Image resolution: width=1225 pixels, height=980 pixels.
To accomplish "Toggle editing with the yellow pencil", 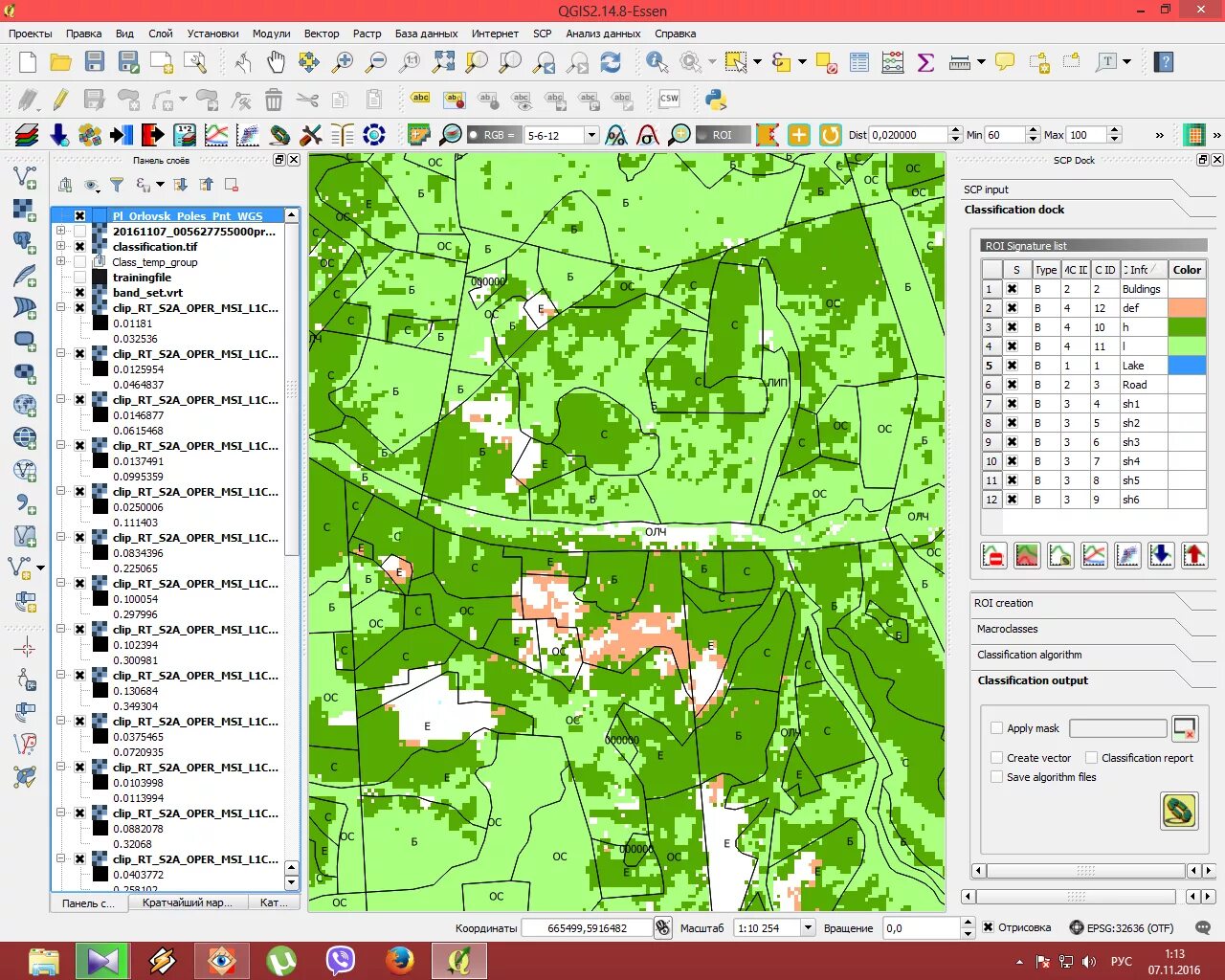I will [60, 99].
